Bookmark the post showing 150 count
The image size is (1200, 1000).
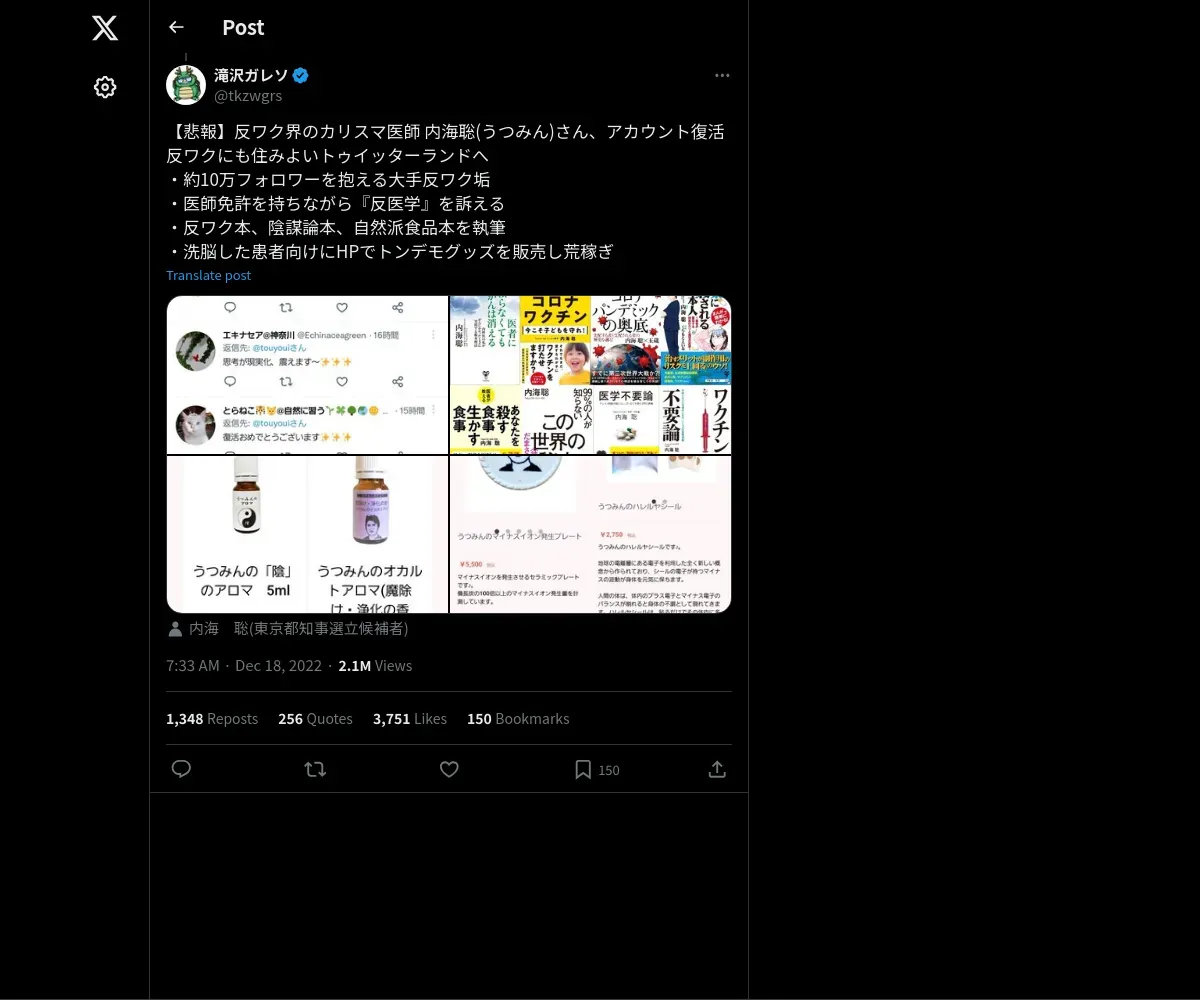click(597, 769)
